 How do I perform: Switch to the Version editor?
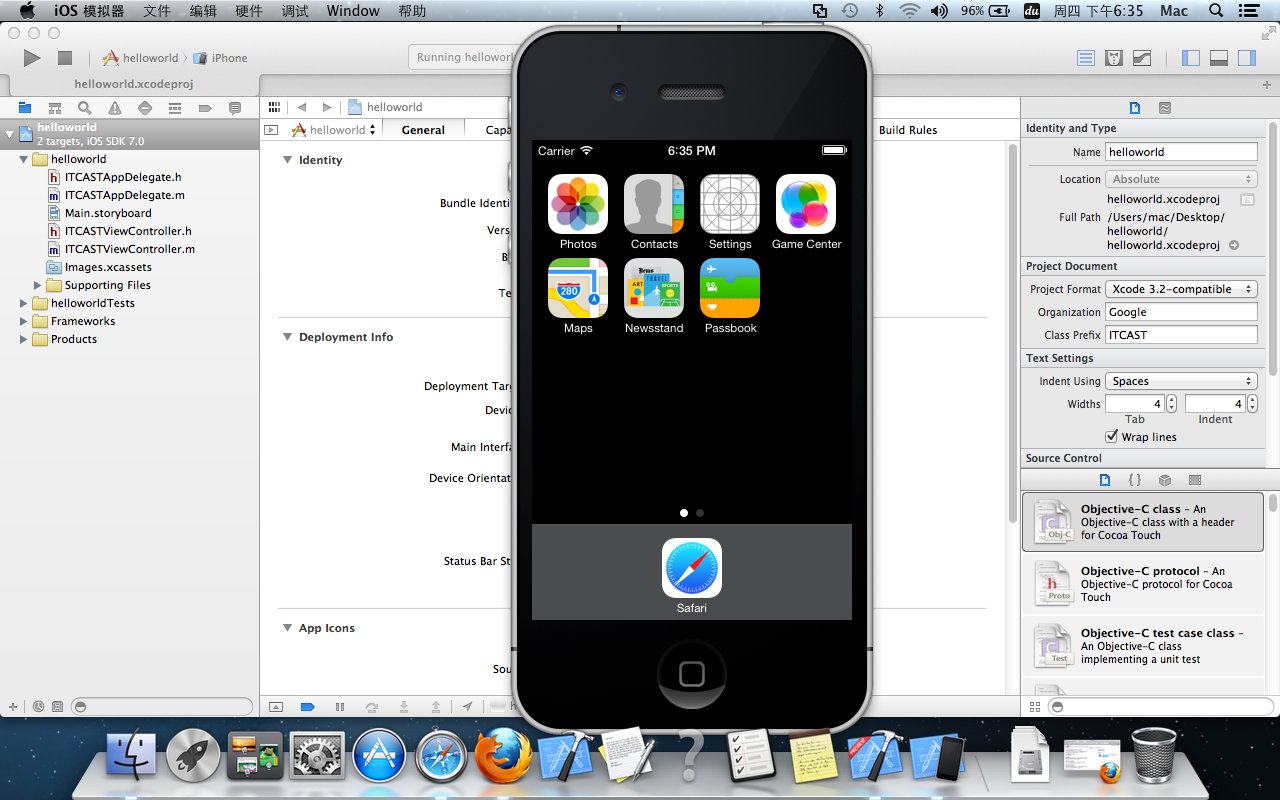[1142, 58]
